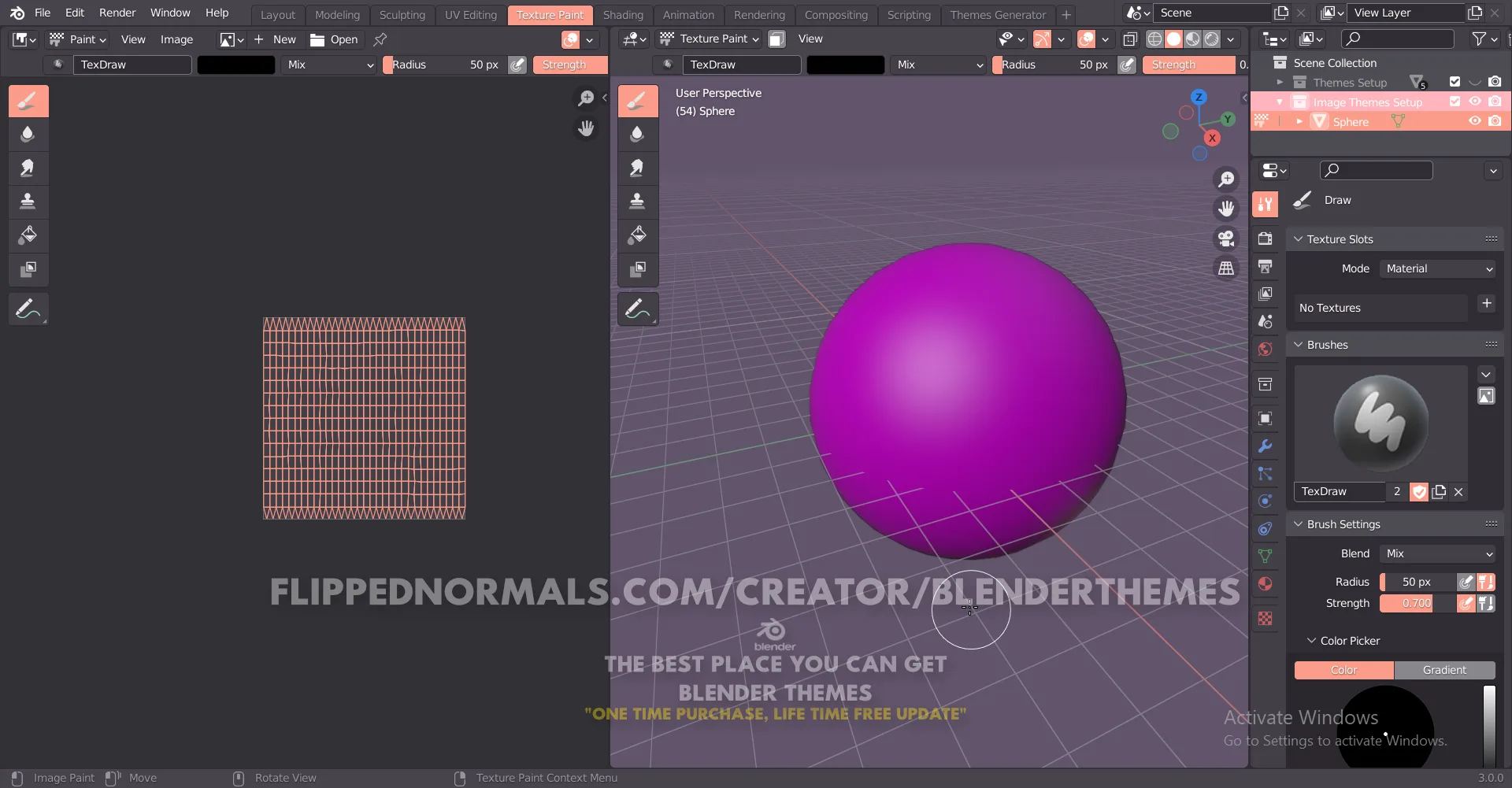Click New to create a new image

coord(284,39)
